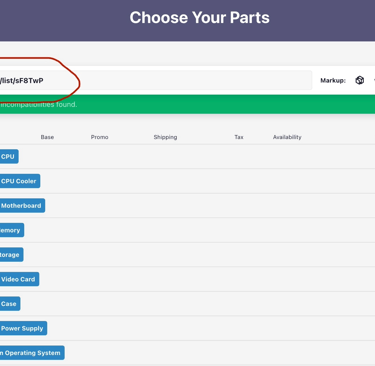Select the Shipping column header
Viewport: 375px width, 366px height.
[165, 137]
